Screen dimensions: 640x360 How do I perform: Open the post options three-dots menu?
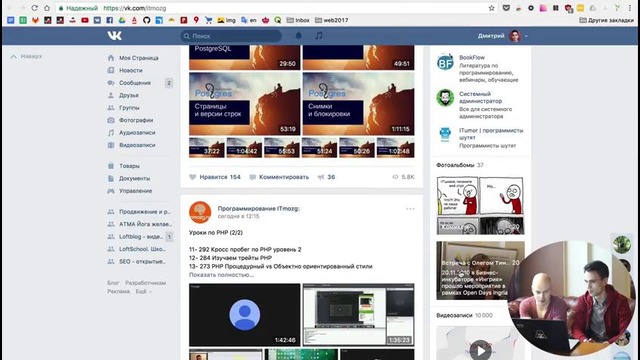410,209
